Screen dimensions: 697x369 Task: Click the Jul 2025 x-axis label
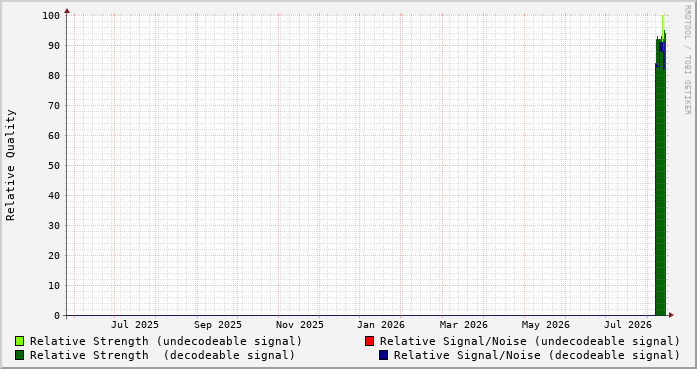[135, 325]
